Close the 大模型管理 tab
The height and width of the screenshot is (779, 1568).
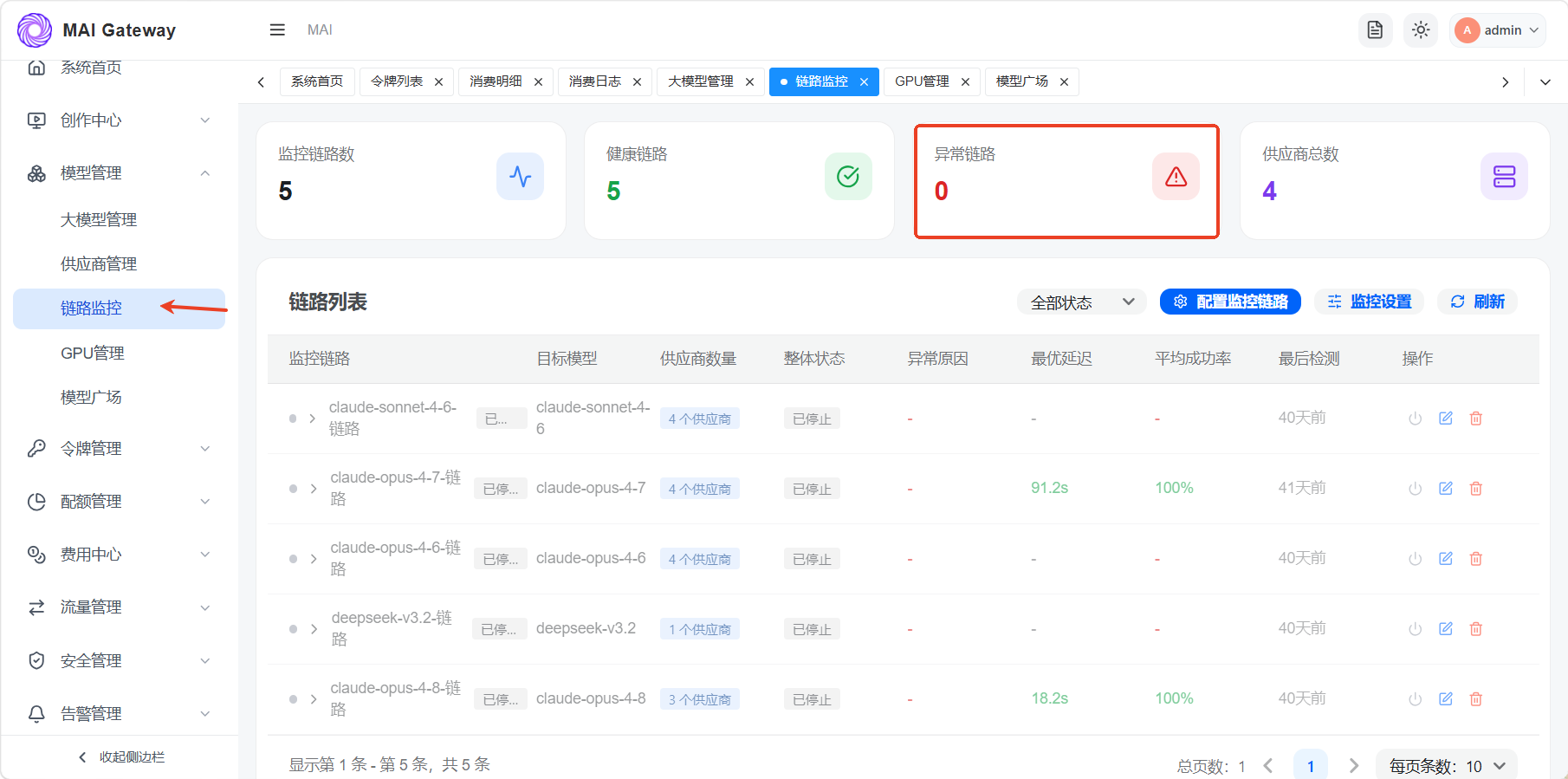pyautogui.click(x=749, y=82)
